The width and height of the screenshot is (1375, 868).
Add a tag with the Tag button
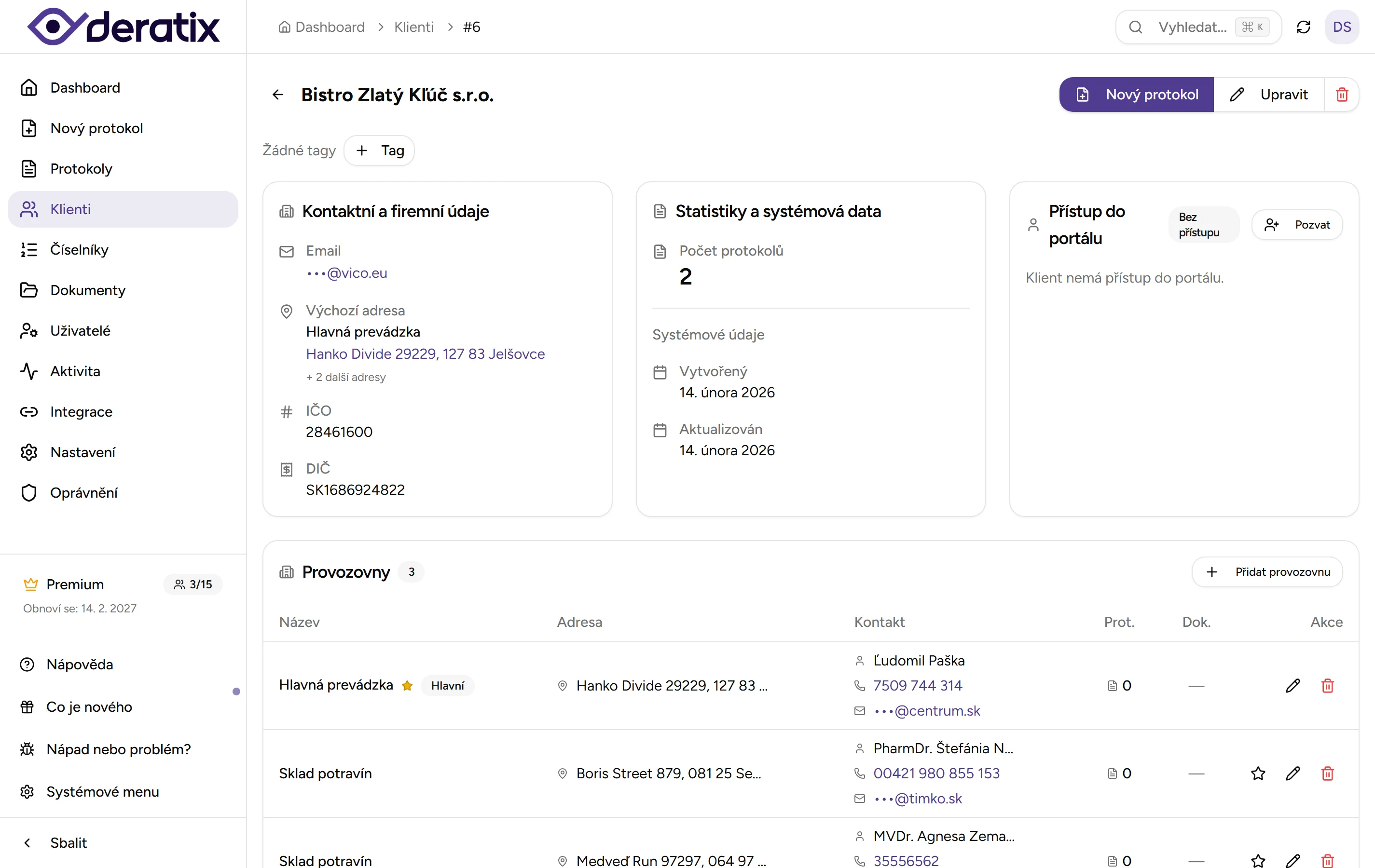click(379, 150)
